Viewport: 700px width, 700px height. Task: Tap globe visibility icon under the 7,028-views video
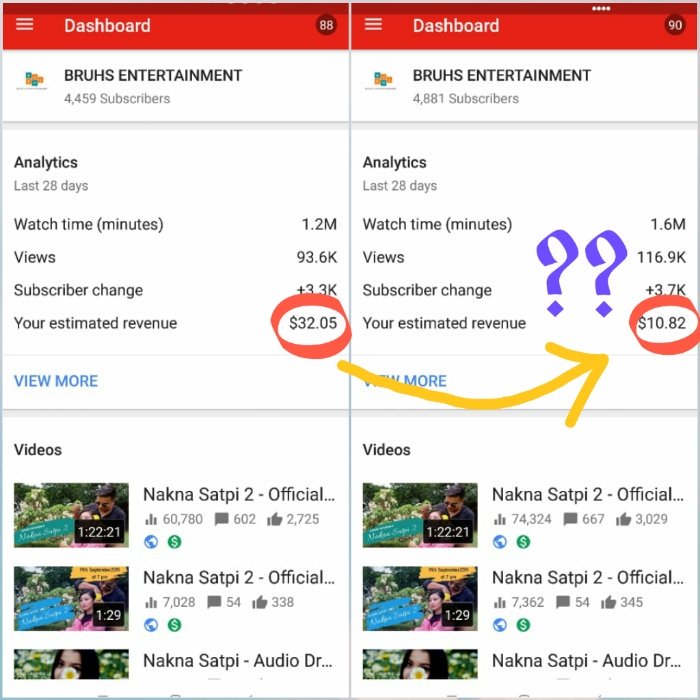point(151,625)
